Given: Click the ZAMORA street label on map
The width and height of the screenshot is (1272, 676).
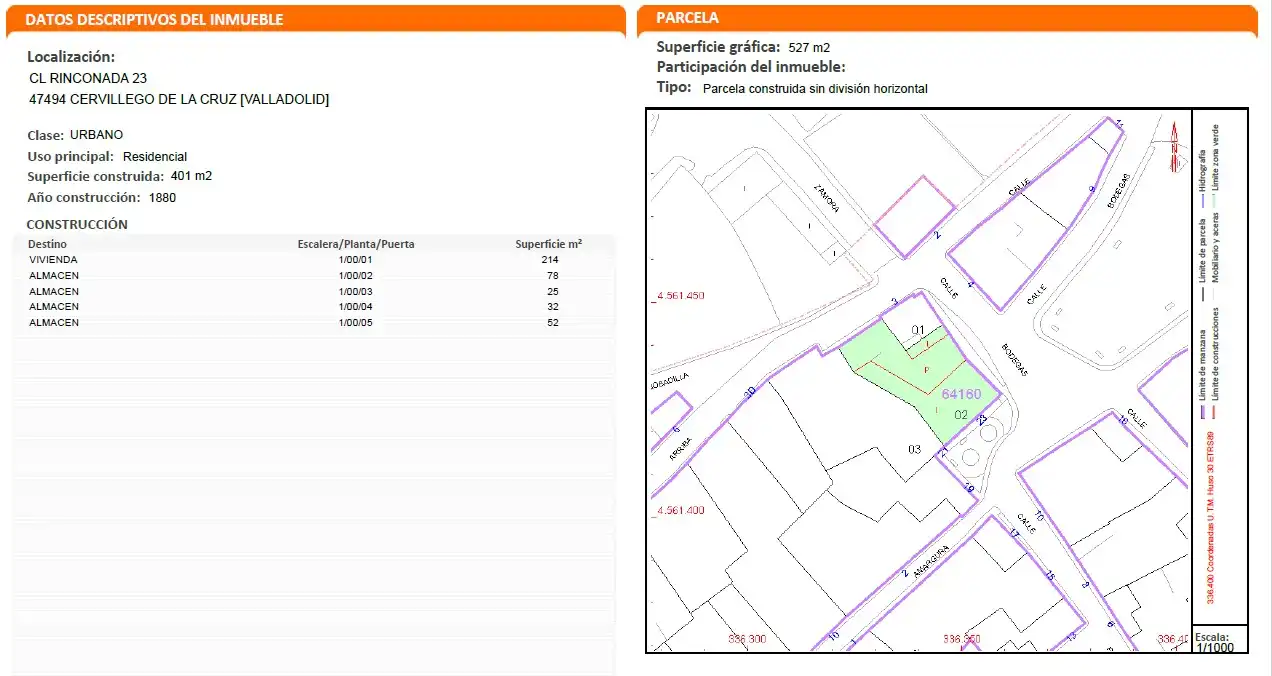Looking at the screenshot, I should (826, 197).
